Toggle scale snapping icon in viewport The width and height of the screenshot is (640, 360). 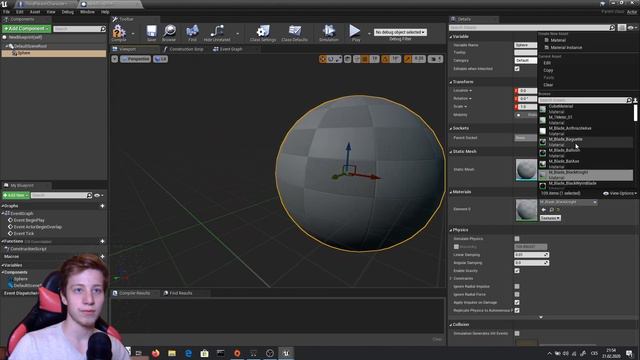click(x=408, y=59)
